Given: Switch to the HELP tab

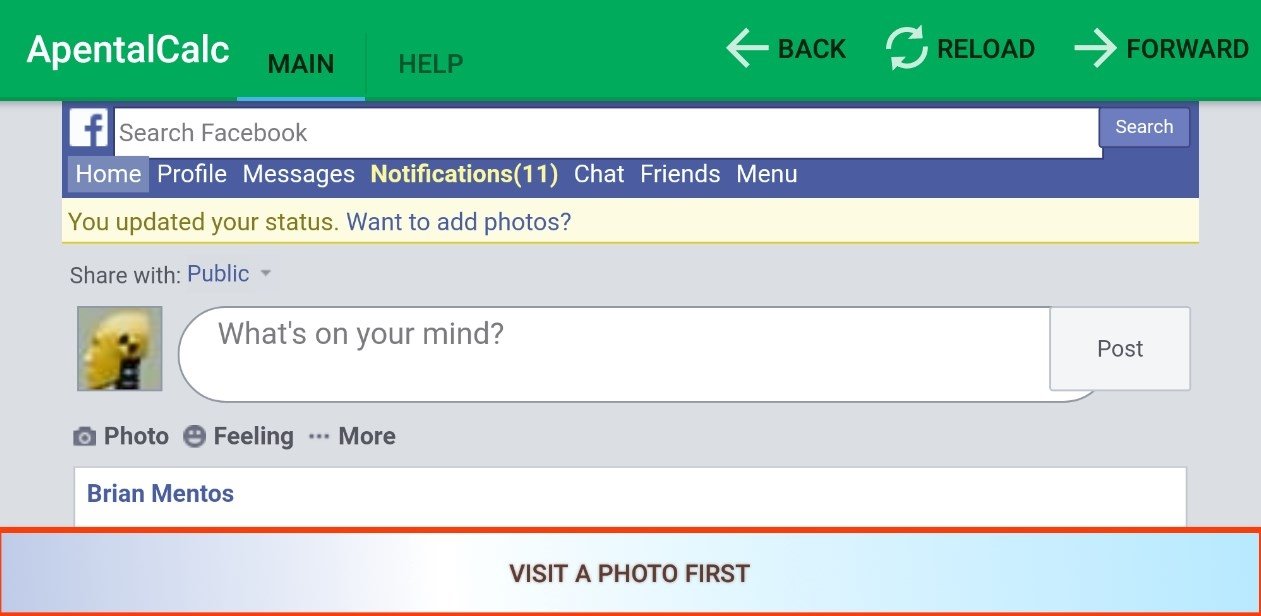Looking at the screenshot, I should click(x=431, y=65).
